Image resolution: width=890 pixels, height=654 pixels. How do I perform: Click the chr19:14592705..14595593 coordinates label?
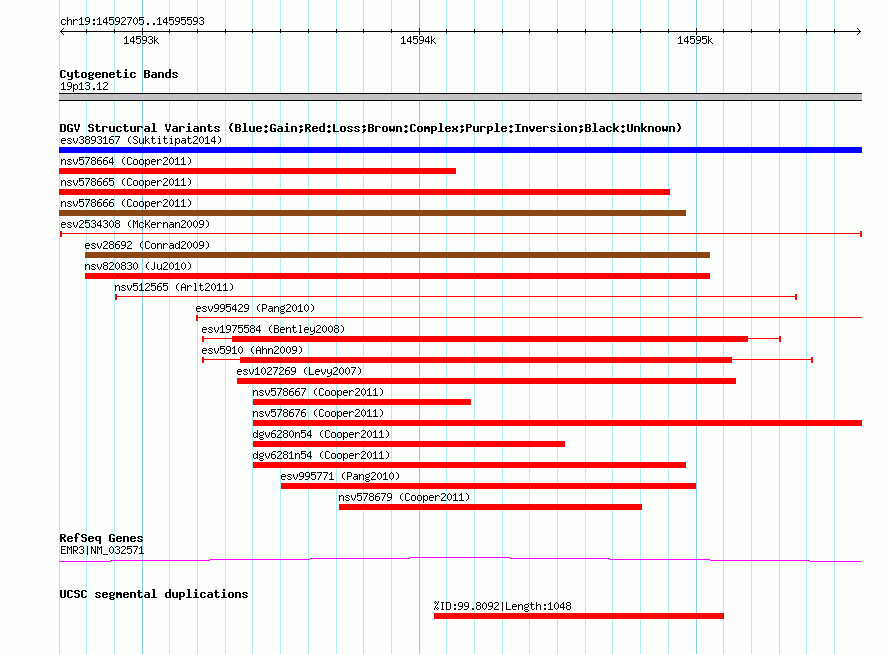point(132,21)
